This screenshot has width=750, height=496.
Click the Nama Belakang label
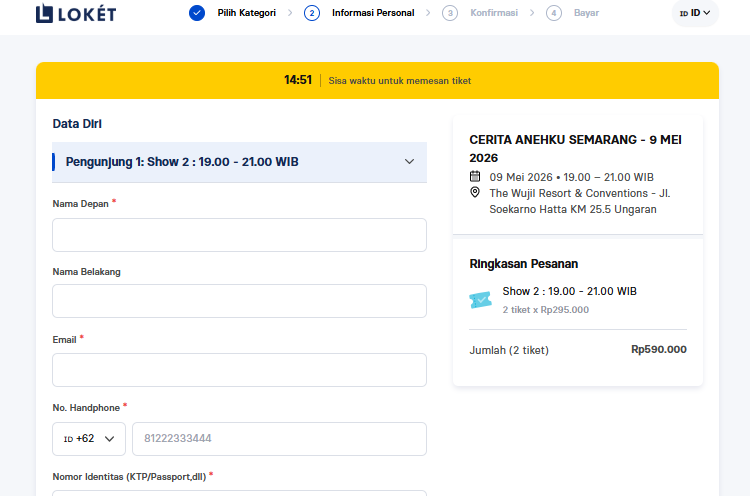[87, 272]
